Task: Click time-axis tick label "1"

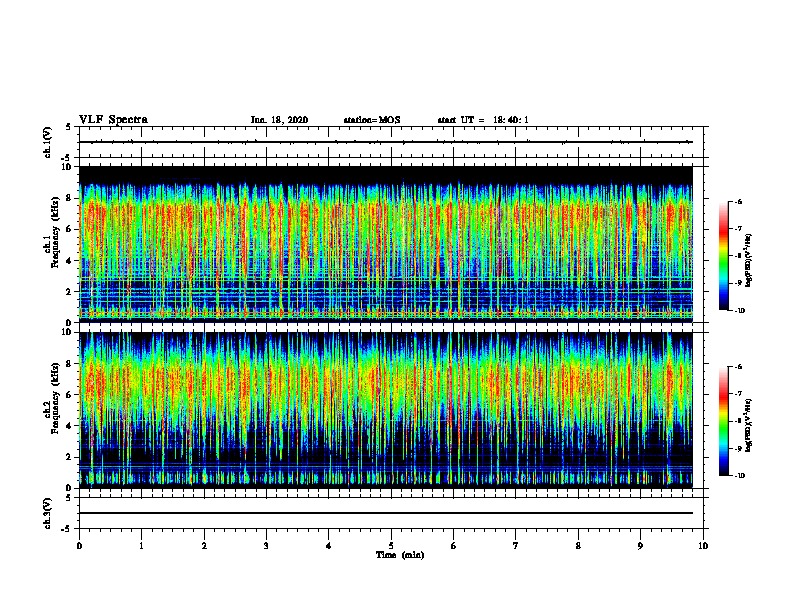Action: (x=141, y=546)
